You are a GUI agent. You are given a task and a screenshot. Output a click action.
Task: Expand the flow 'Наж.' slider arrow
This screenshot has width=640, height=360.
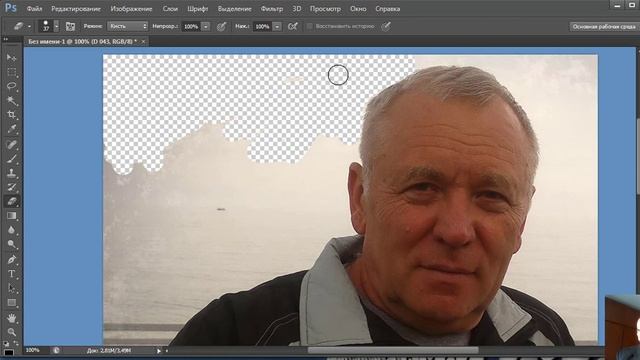pyautogui.click(x=277, y=27)
